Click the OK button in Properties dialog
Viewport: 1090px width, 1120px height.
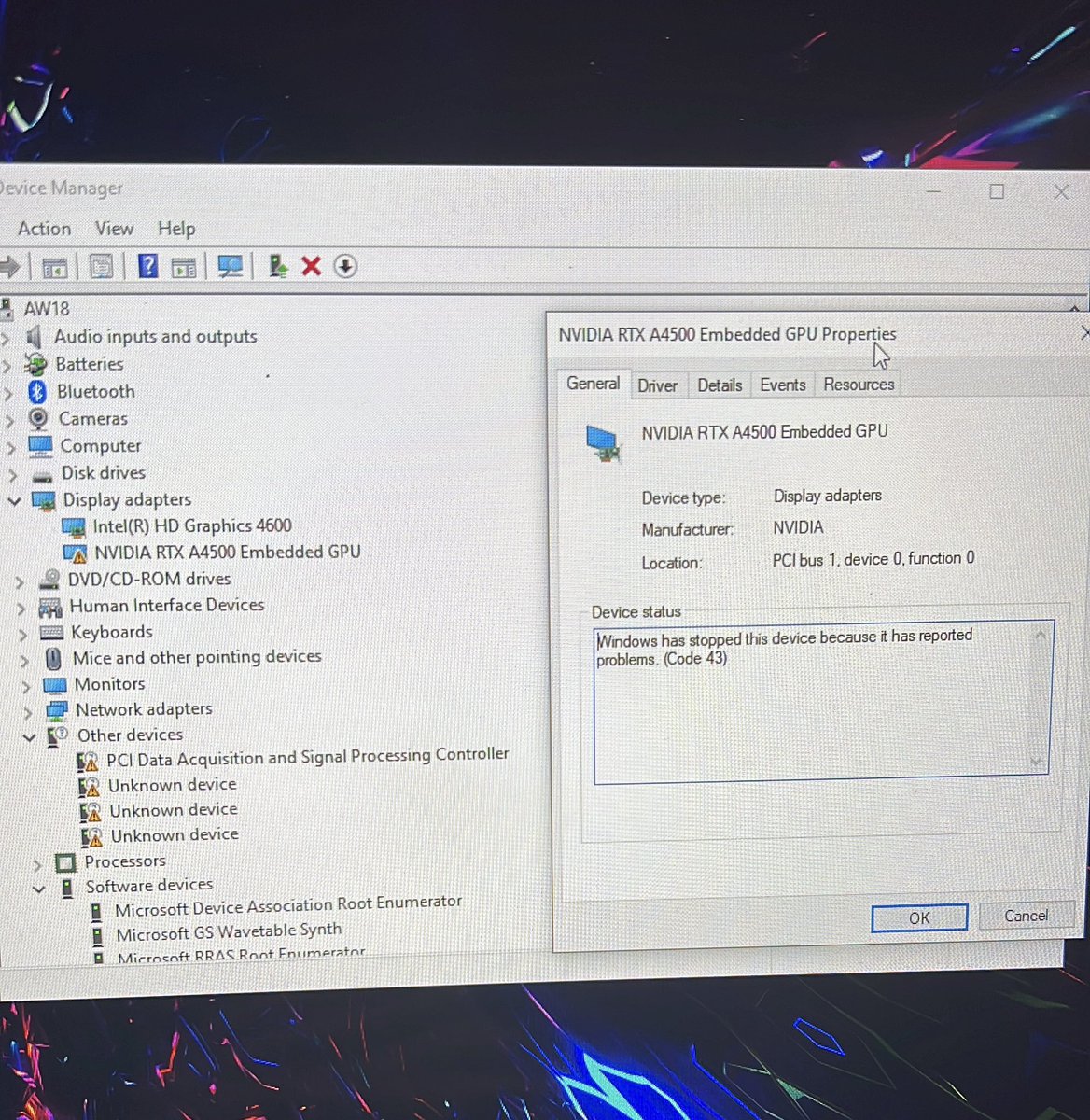coord(919,918)
